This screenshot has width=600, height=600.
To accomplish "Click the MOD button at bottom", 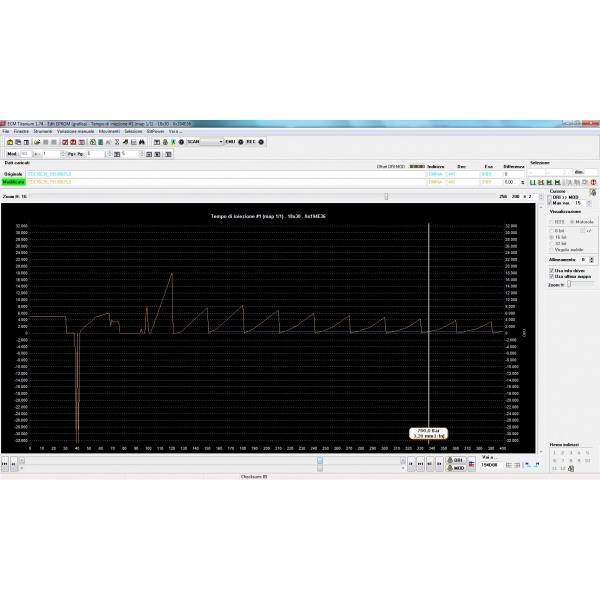I will coord(455,468).
